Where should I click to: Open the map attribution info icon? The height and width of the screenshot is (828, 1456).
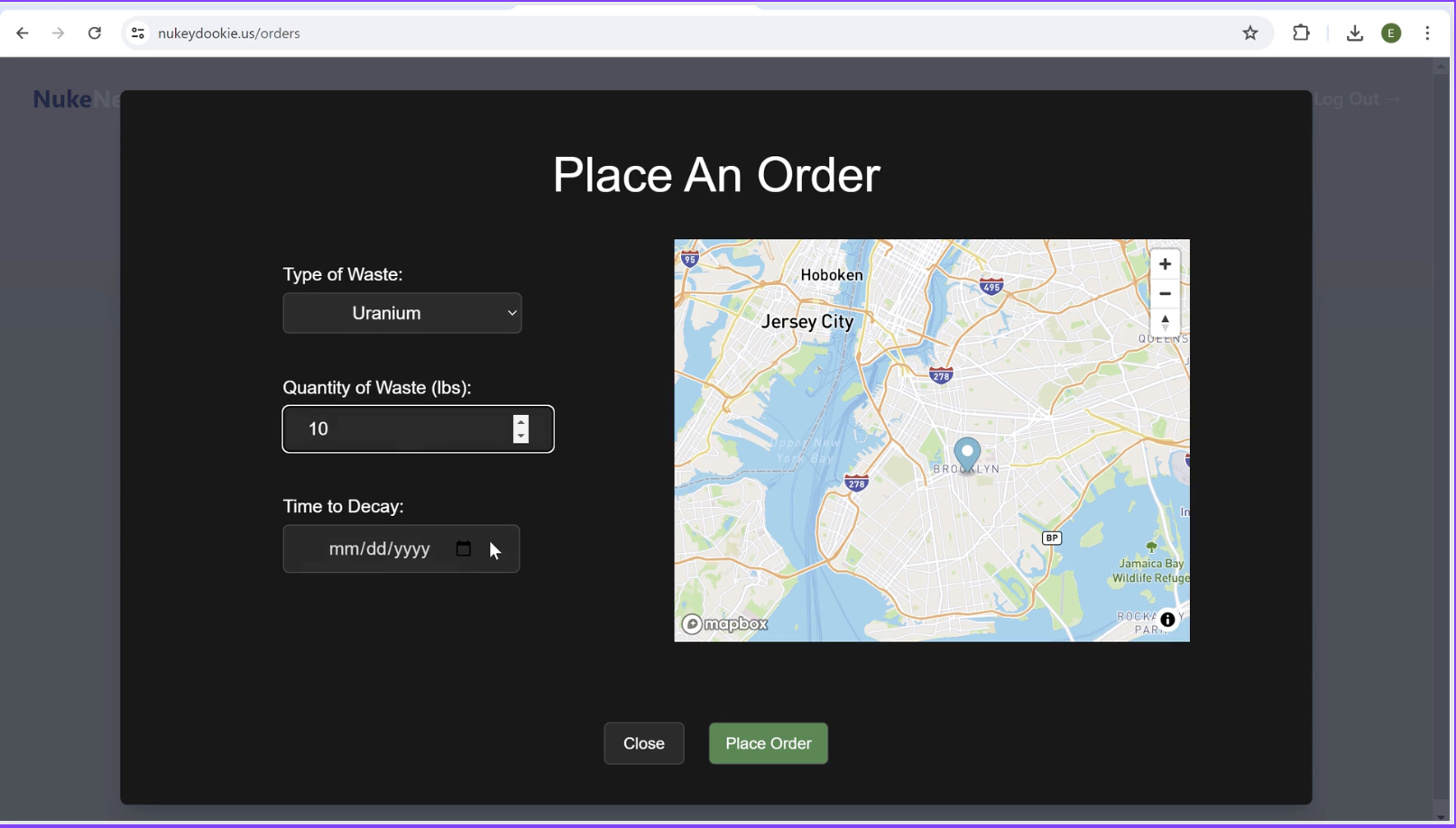pyautogui.click(x=1167, y=620)
